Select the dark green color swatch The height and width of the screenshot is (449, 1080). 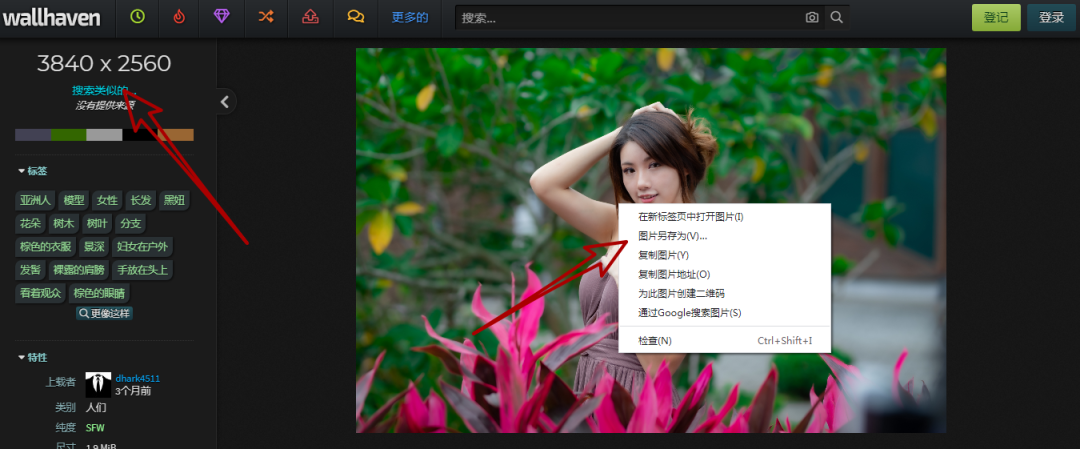pos(69,135)
